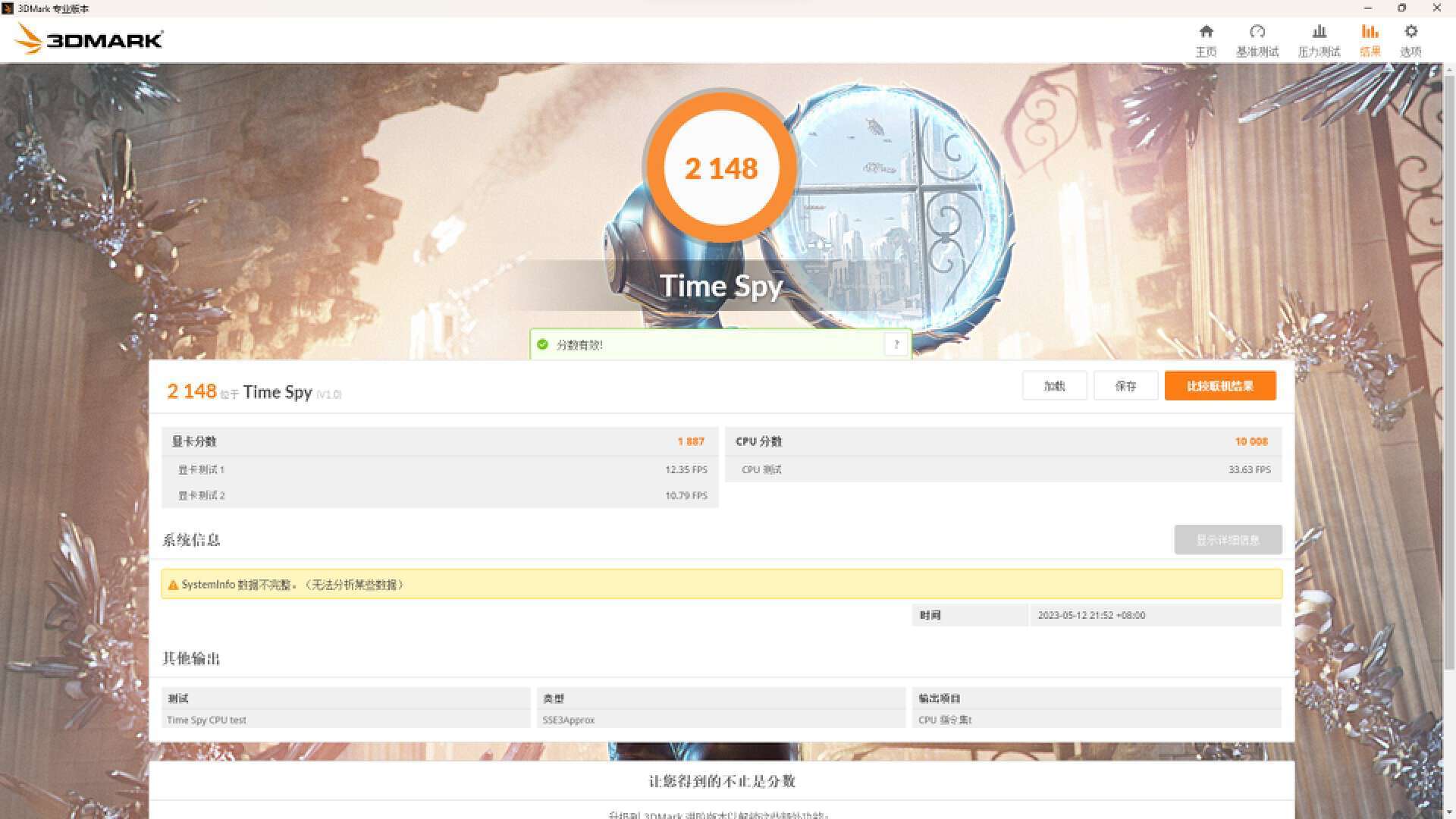1456x819 pixels.
Task: Click the green score valid checkmark
Action: (542, 344)
